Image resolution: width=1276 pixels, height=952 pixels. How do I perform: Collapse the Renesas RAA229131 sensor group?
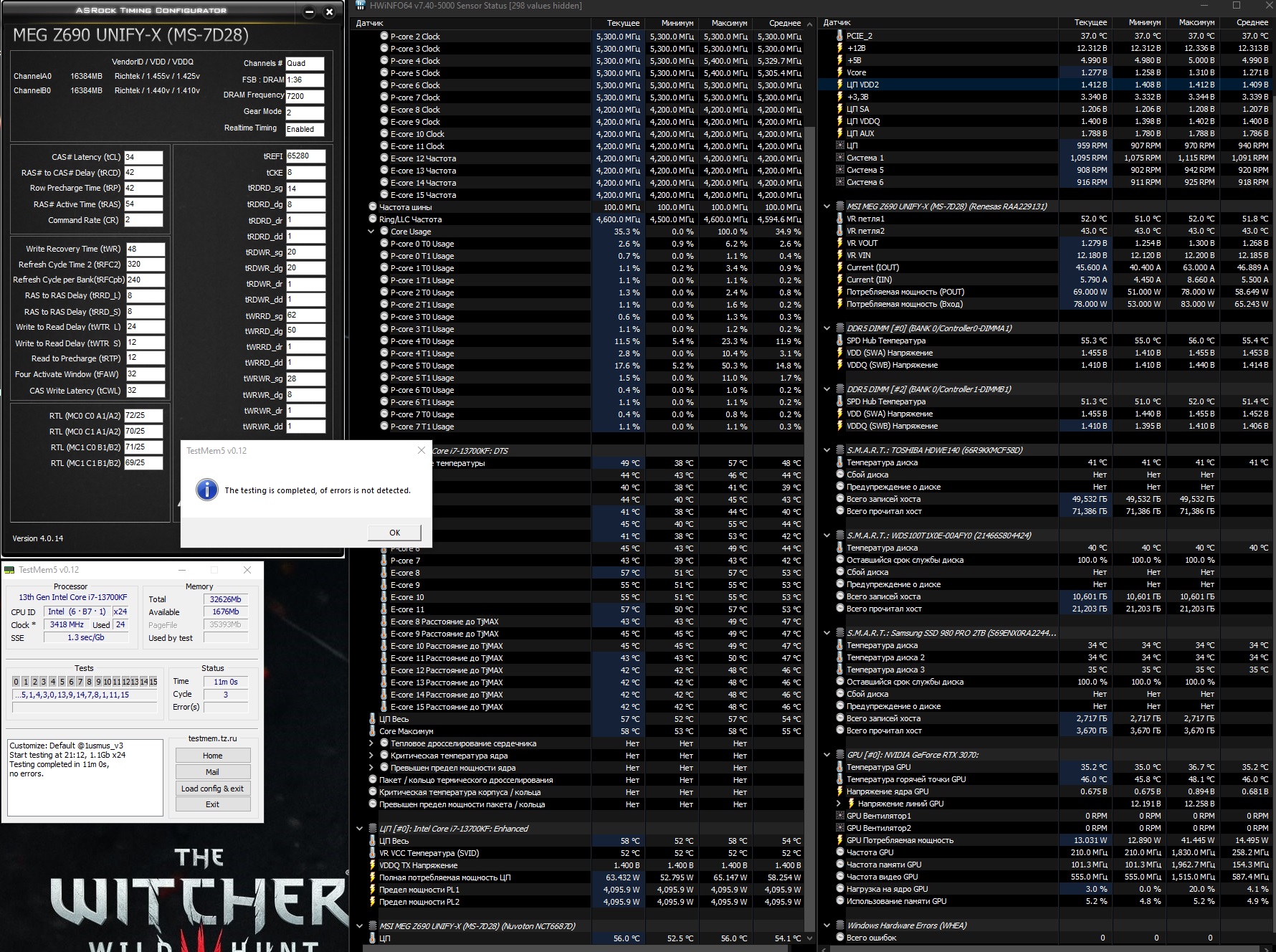click(x=827, y=206)
